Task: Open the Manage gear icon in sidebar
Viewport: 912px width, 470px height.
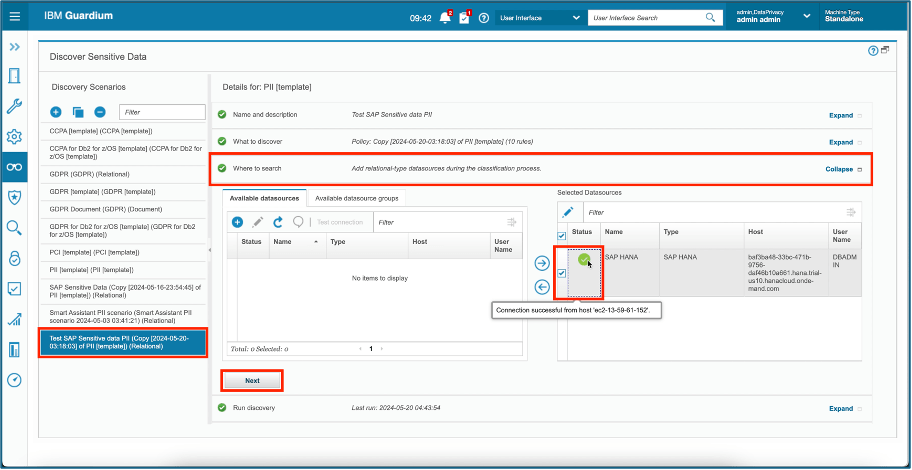Action: [15, 137]
